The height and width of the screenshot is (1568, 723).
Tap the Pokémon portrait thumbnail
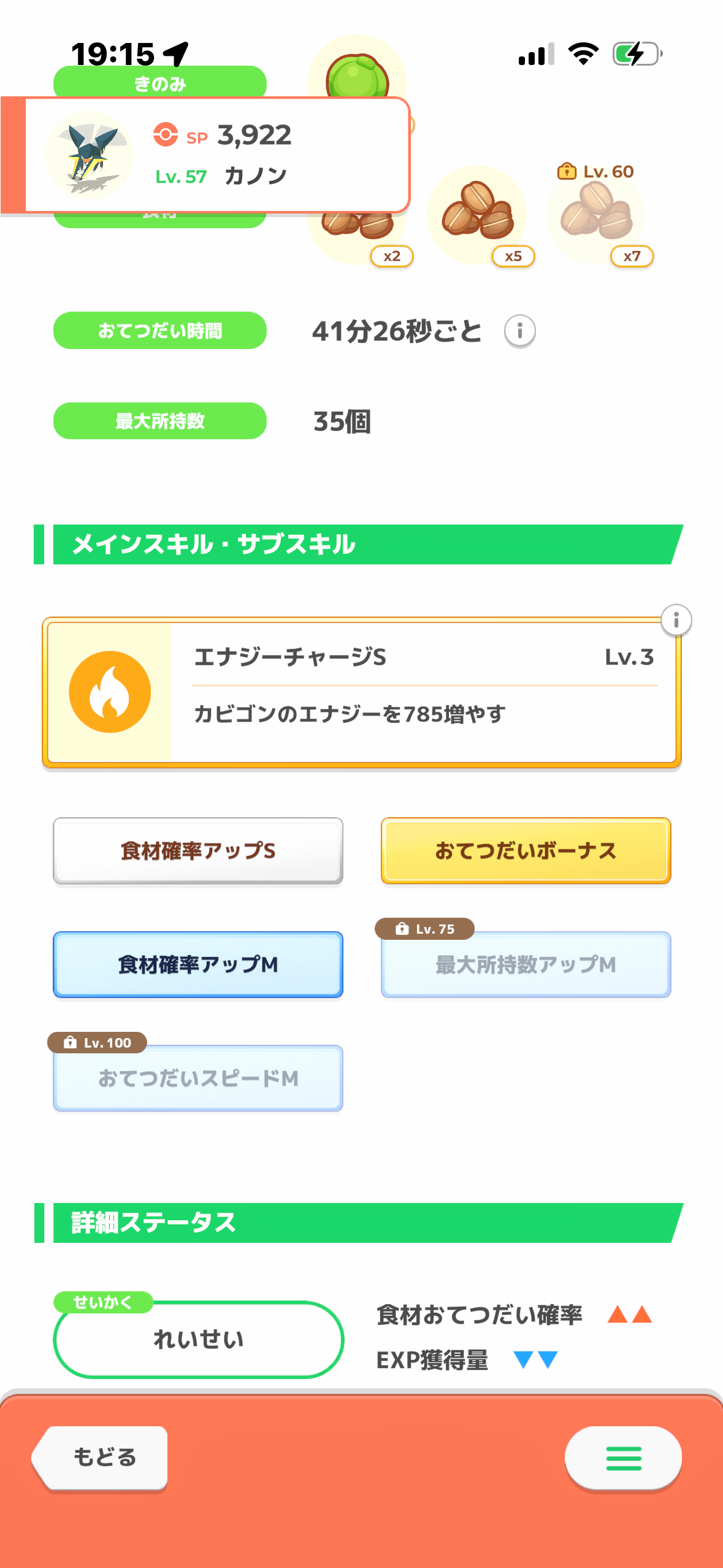pyautogui.click(x=90, y=155)
